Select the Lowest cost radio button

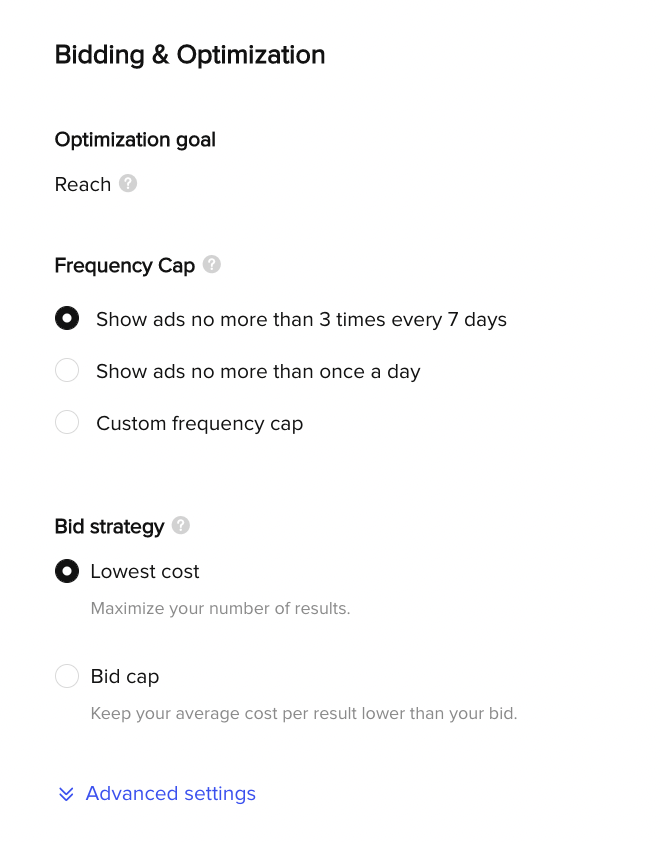[67, 571]
